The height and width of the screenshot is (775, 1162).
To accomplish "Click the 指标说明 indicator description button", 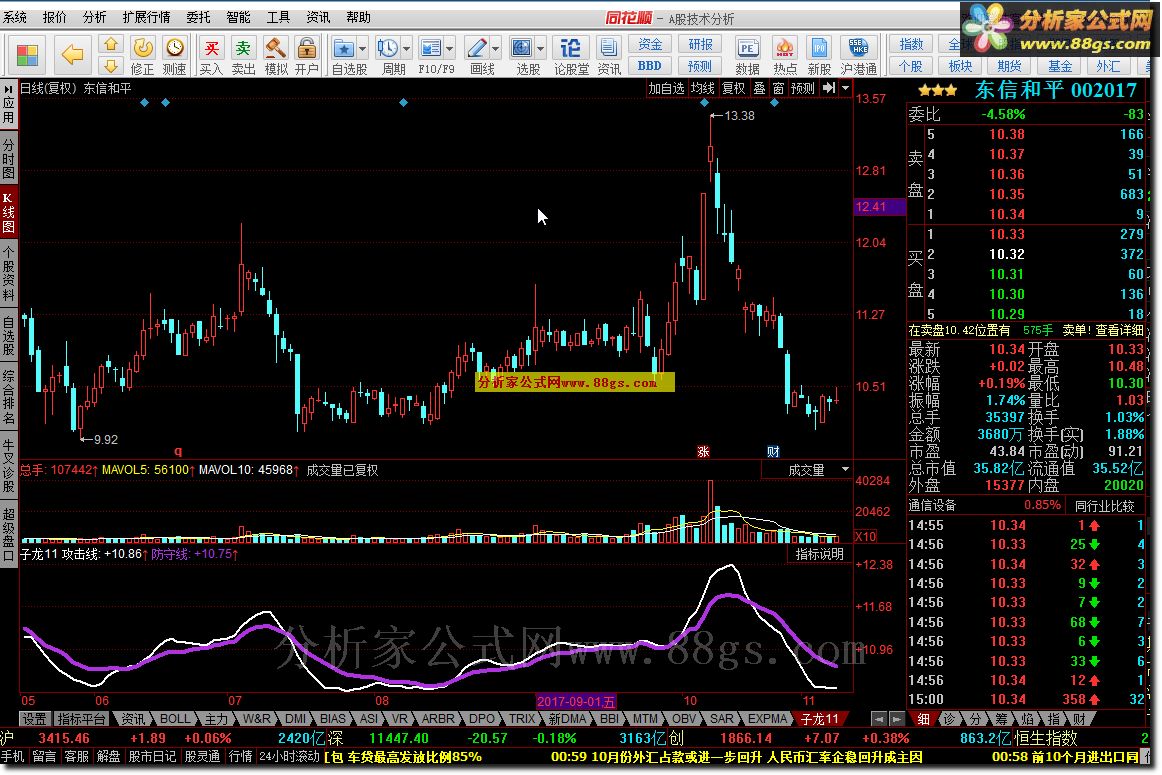I will click(x=819, y=553).
